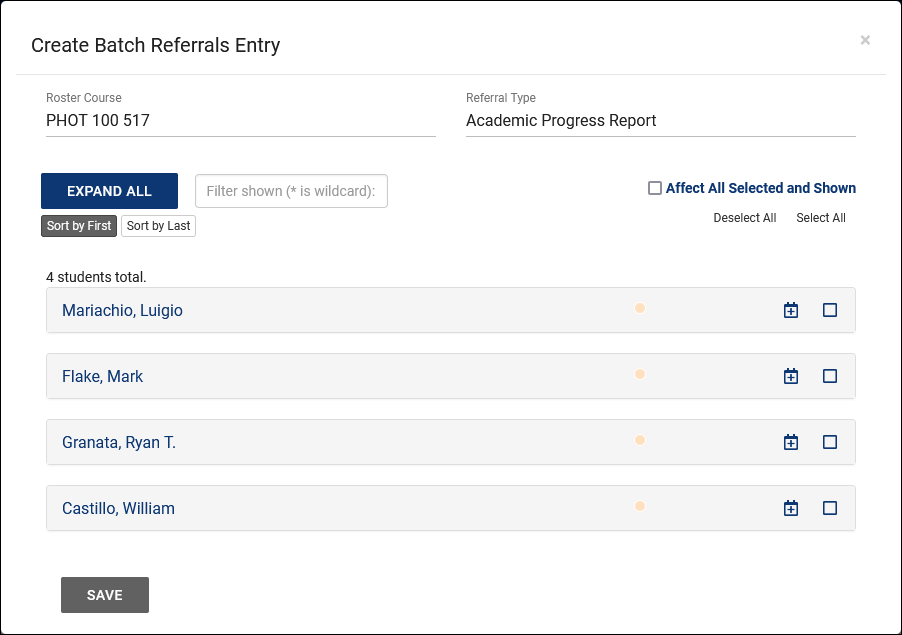
Task: Switch to Sort by Last
Action: [x=158, y=226]
